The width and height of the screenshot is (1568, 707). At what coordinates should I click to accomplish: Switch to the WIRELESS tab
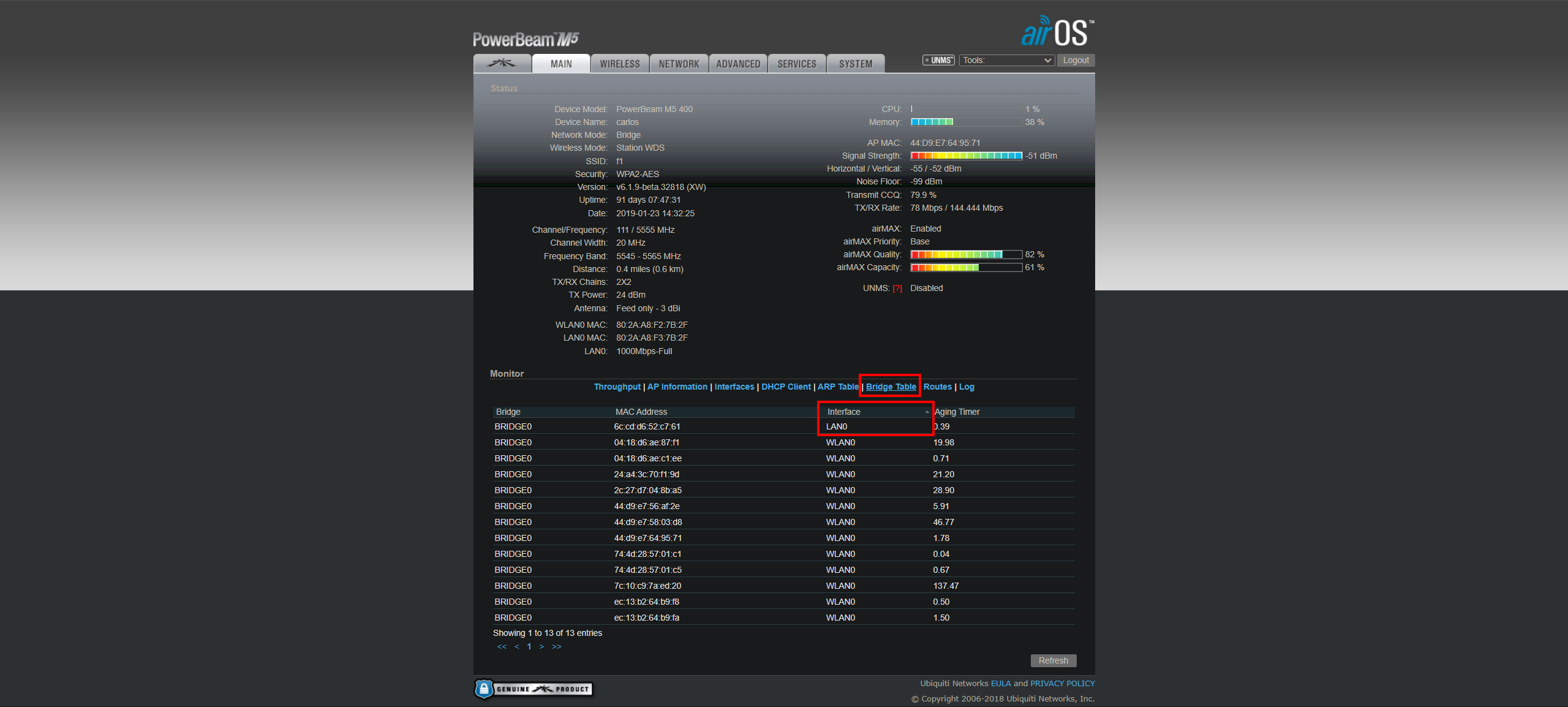(619, 64)
